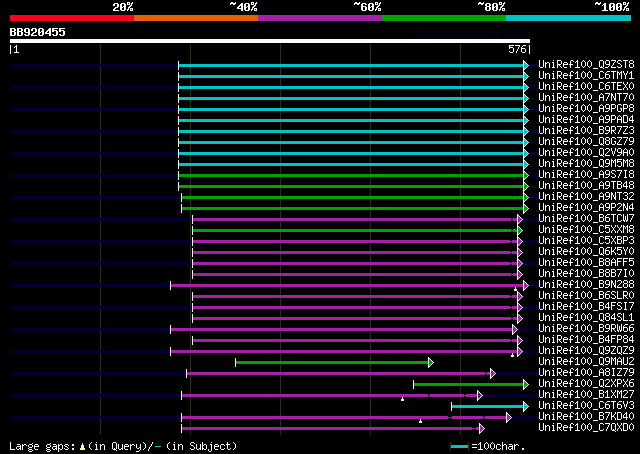Click the UniRef100_C5XXM8 label

point(586,230)
